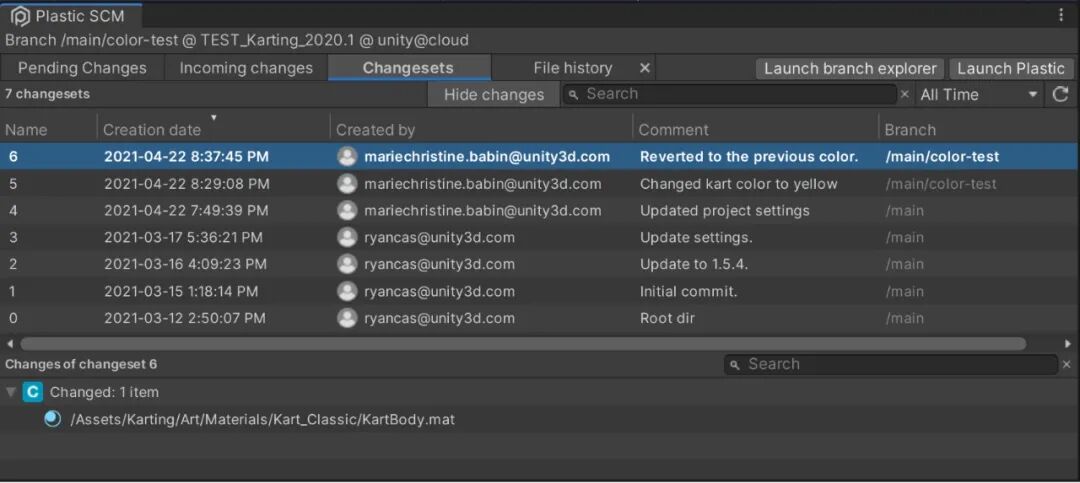Clear the changesets search with the X icon
1080x483 pixels.
[x=905, y=94]
